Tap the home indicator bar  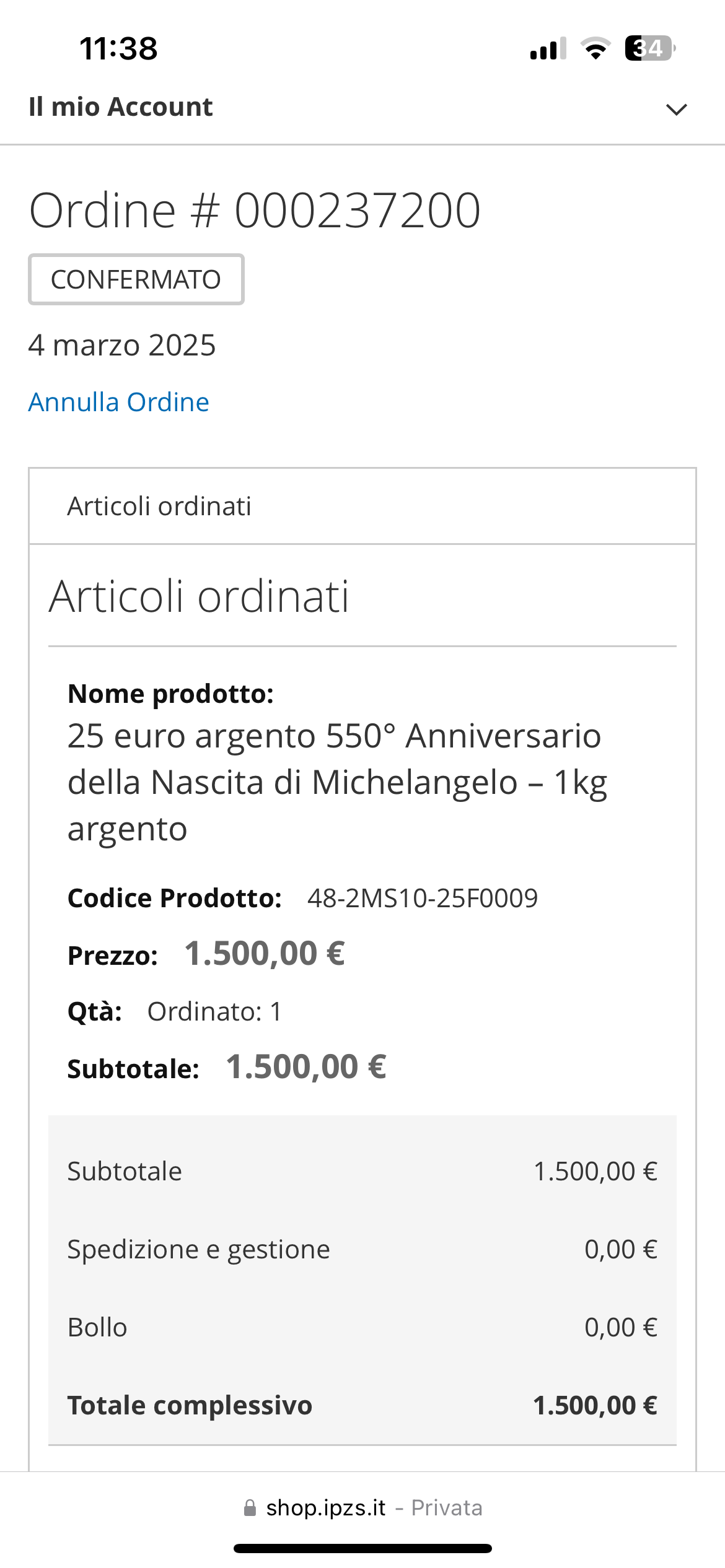(362, 1548)
